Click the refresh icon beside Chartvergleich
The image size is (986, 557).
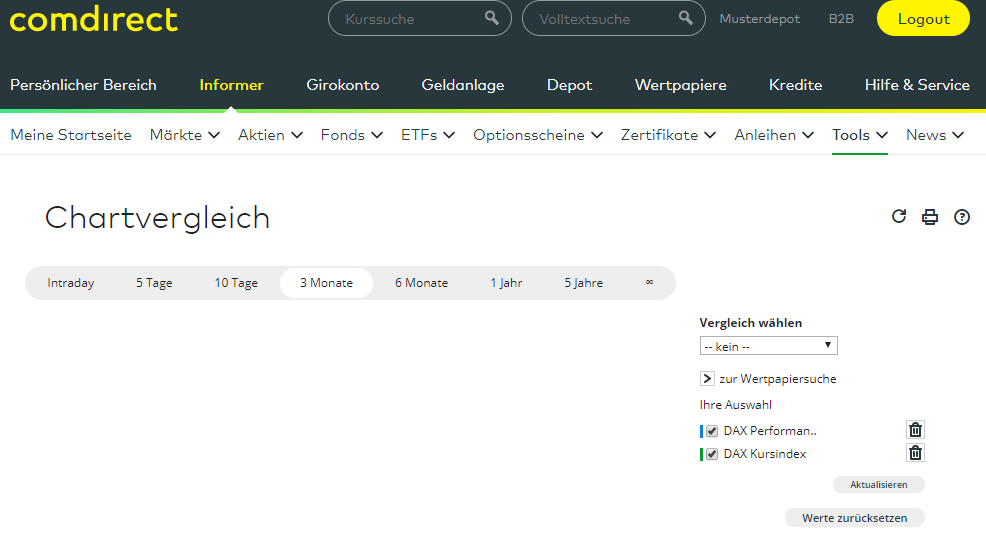tap(899, 216)
